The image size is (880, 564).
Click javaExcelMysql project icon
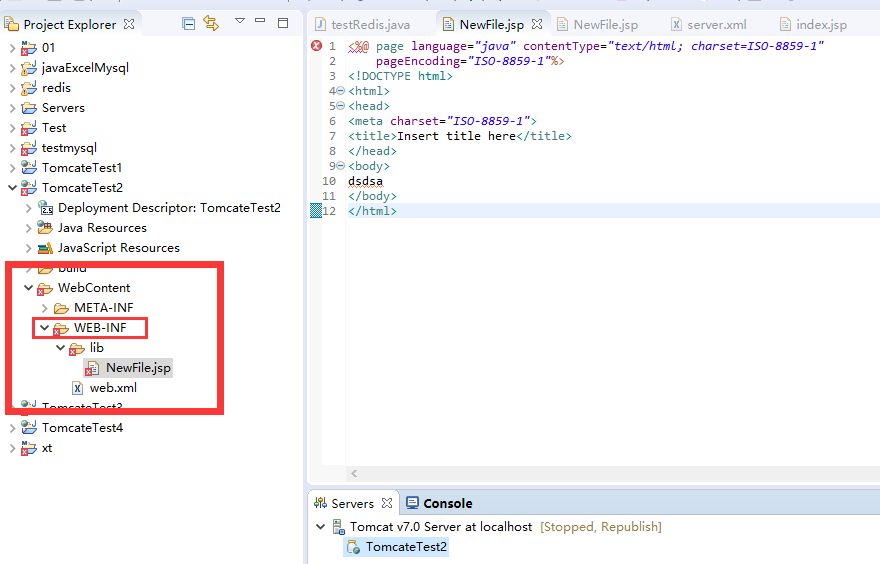(x=29, y=68)
